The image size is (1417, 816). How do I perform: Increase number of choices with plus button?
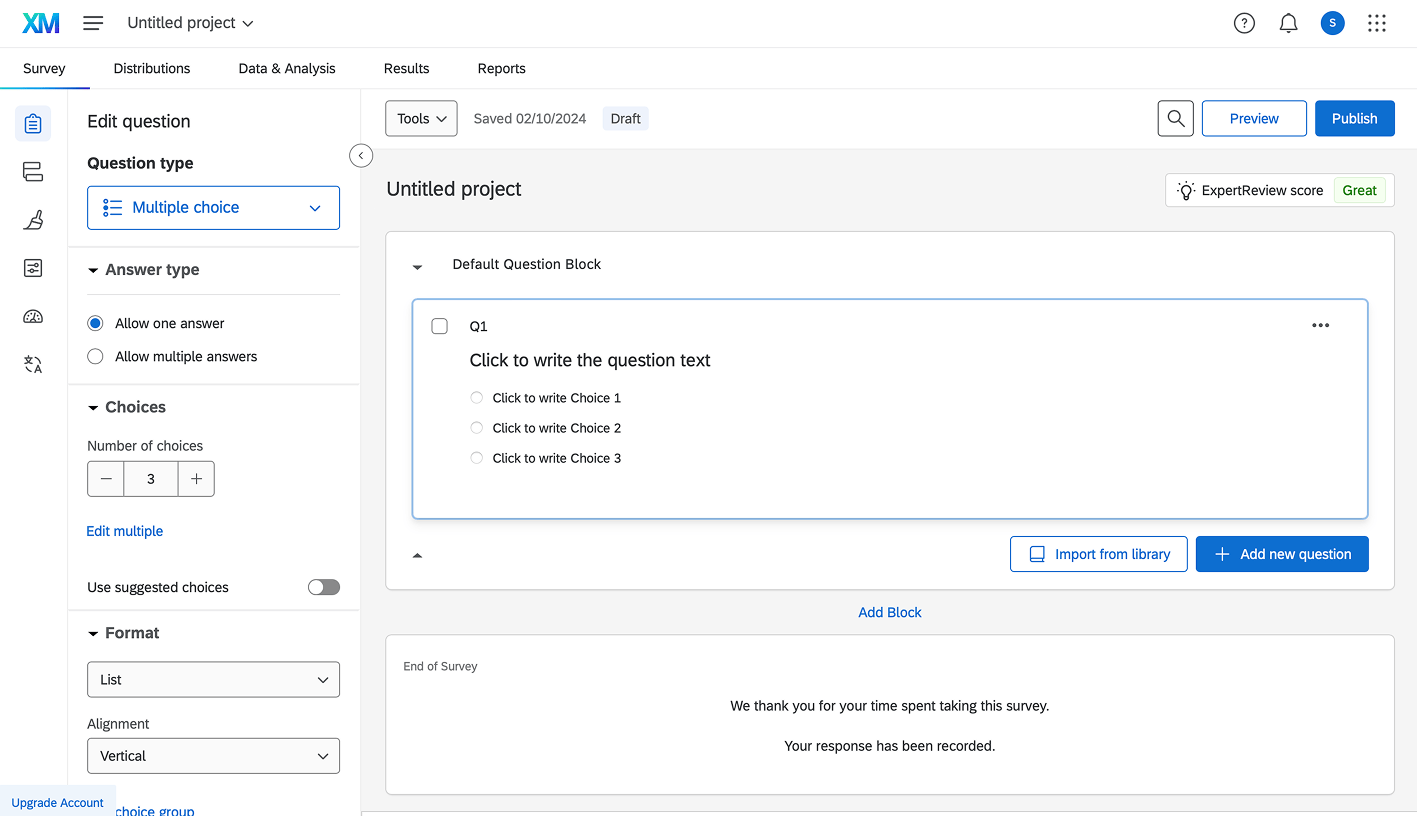(196, 479)
